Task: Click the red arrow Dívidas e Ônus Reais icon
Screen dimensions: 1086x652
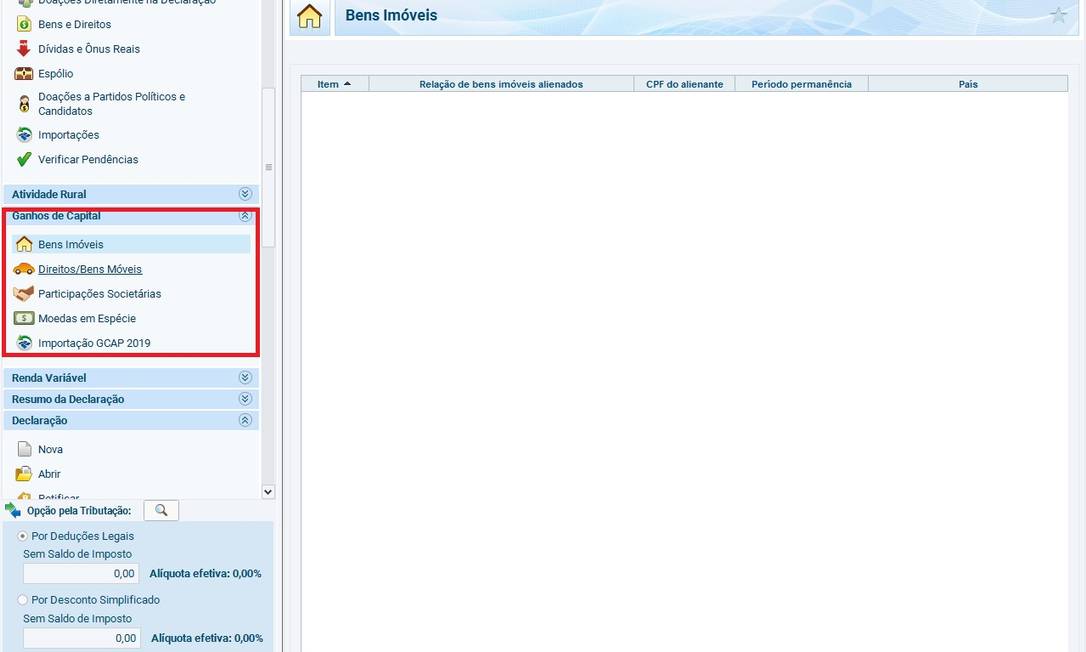Action: click(24, 49)
